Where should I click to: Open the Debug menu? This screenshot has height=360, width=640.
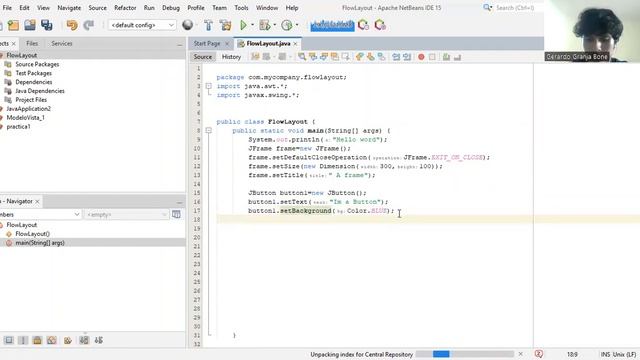(x=171, y=8)
